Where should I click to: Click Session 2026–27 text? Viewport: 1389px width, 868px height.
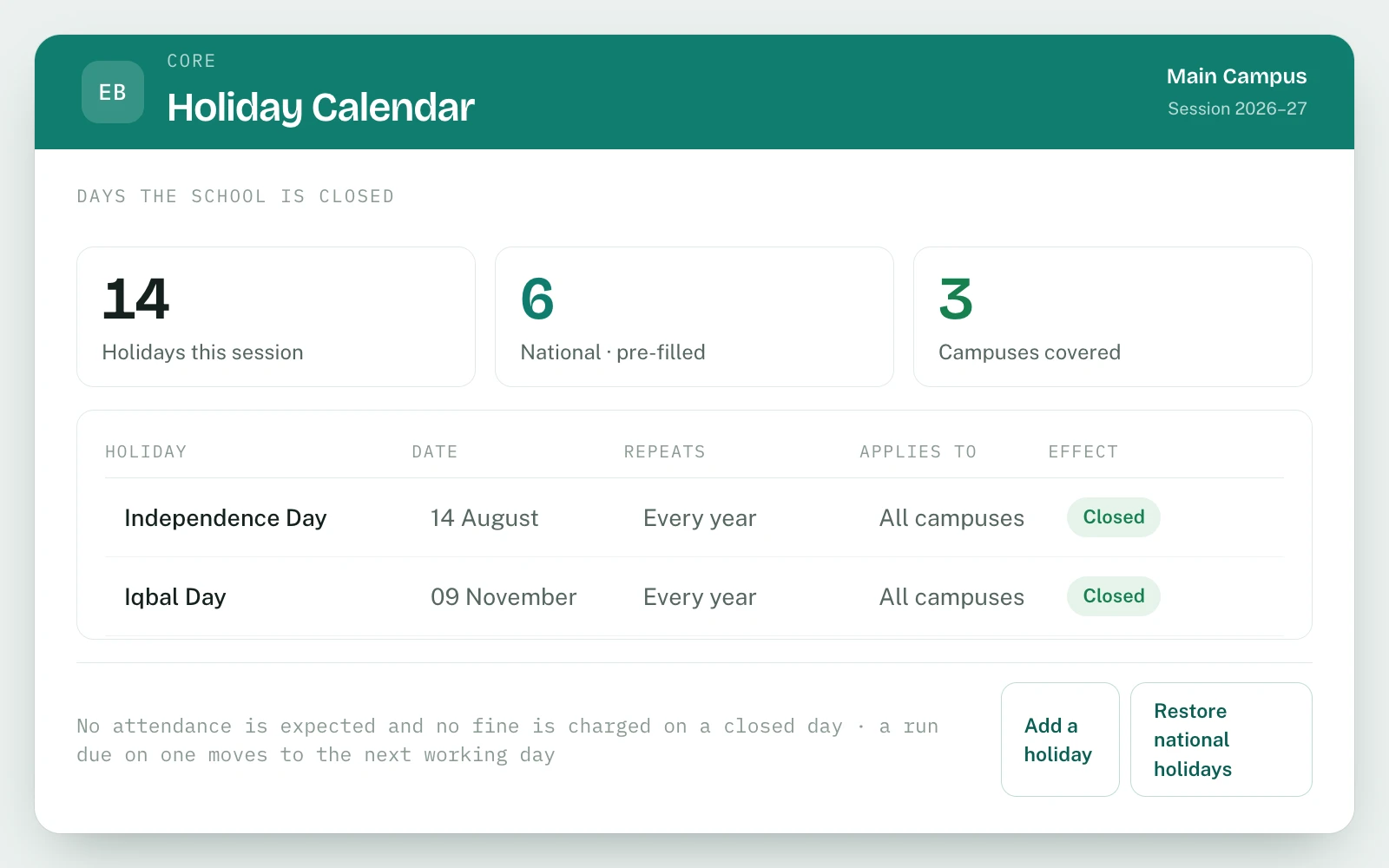[x=1237, y=108]
